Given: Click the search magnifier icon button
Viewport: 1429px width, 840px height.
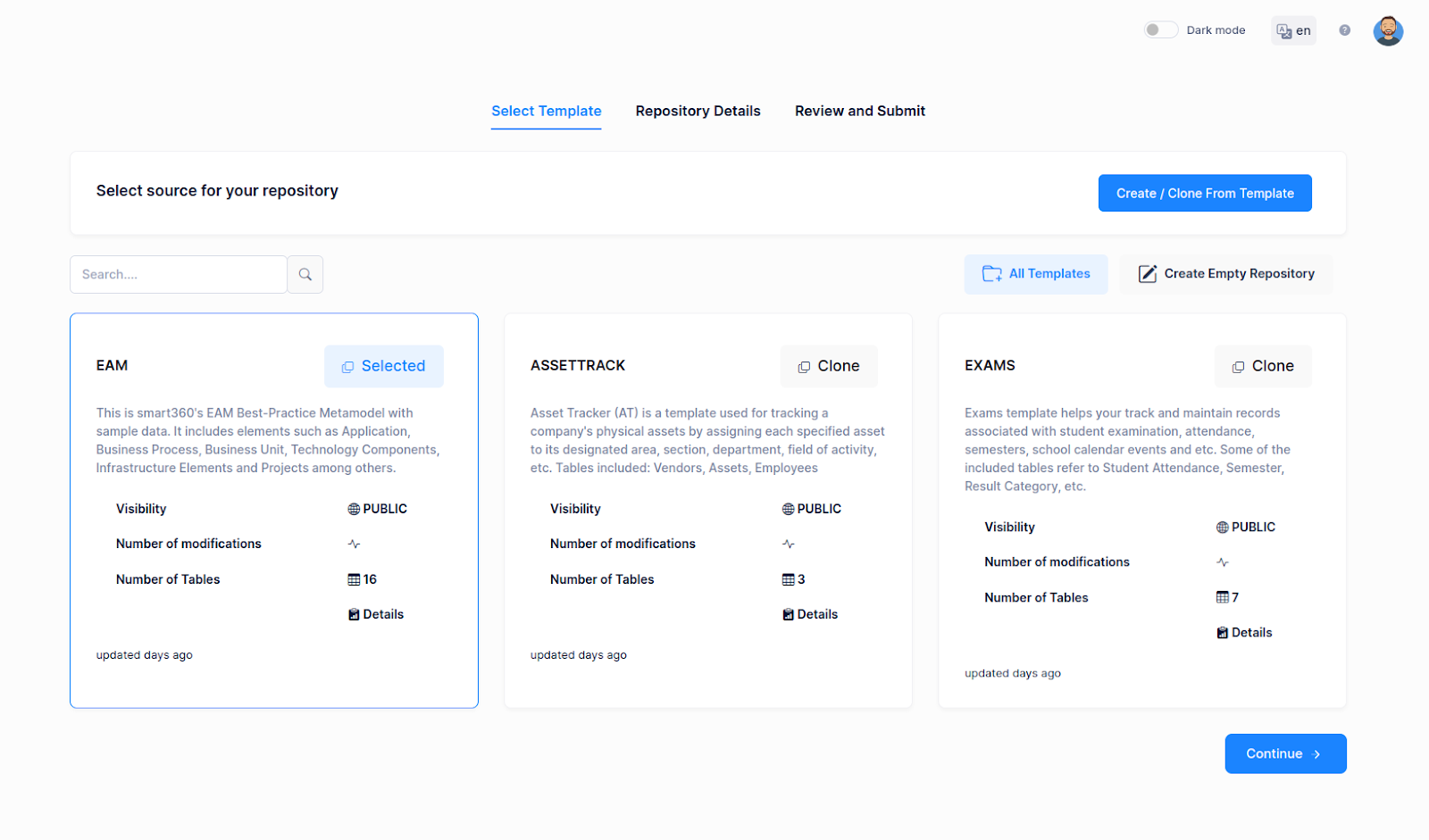Looking at the screenshot, I should [x=305, y=274].
